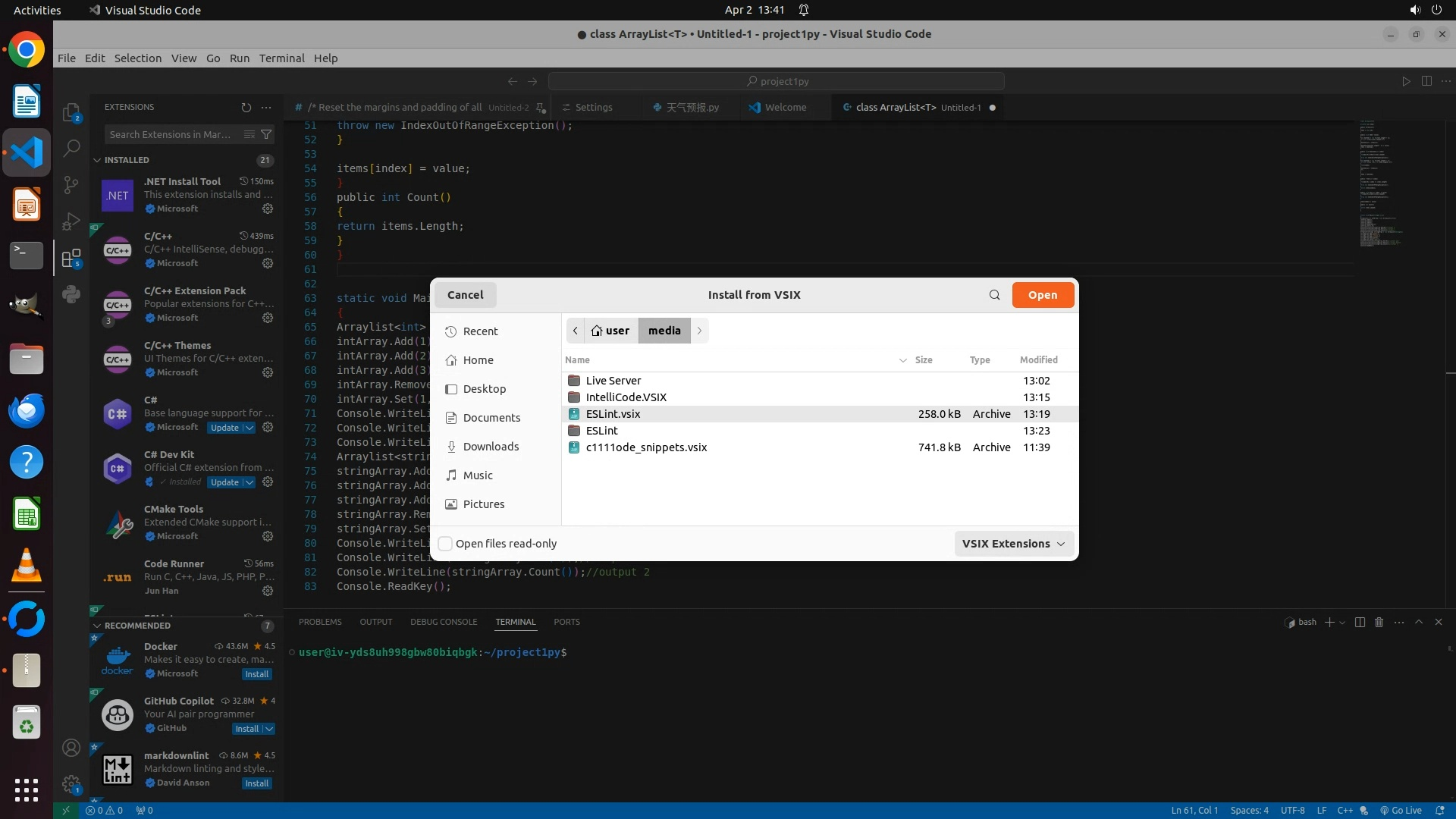Open GitHub Copilot install dropdown arrow

[269, 729]
